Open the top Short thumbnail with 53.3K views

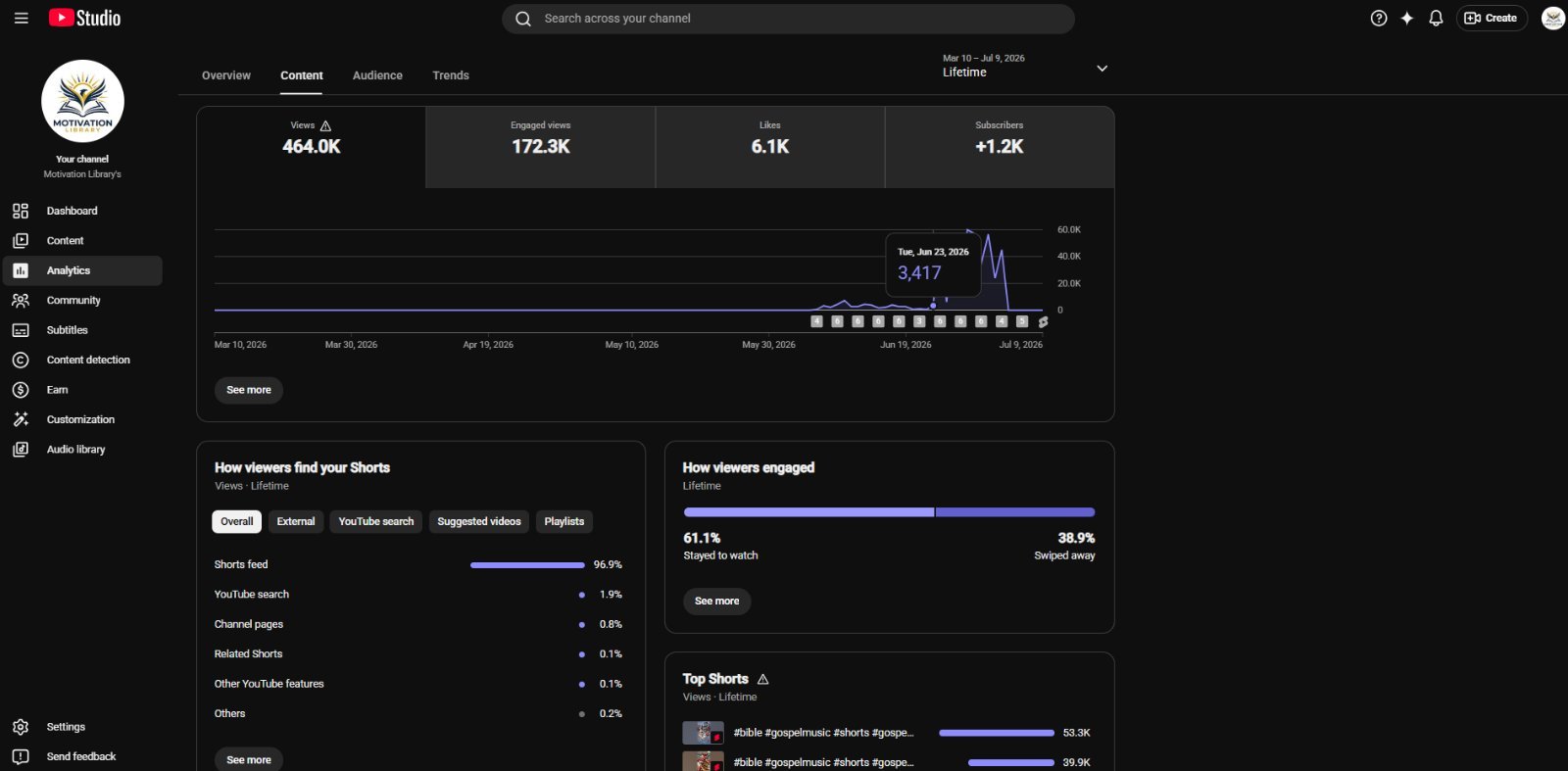click(703, 733)
